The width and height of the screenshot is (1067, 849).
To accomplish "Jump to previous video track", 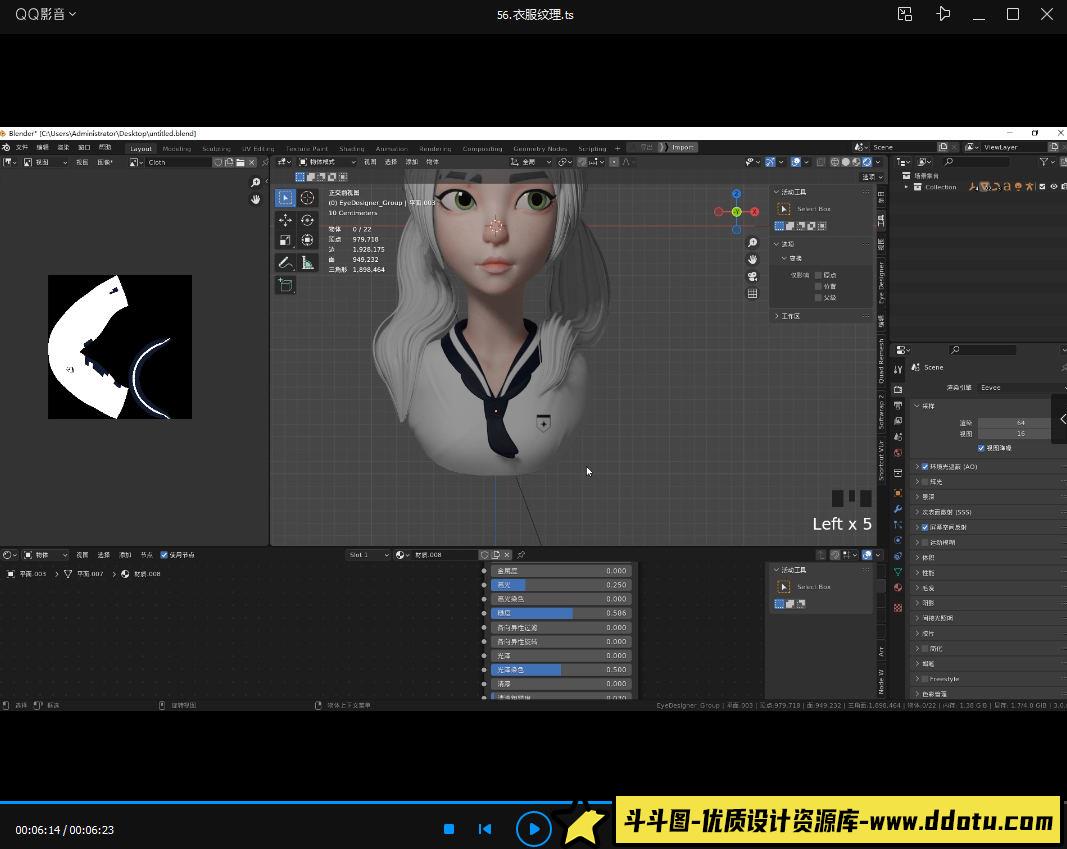I will click(485, 829).
